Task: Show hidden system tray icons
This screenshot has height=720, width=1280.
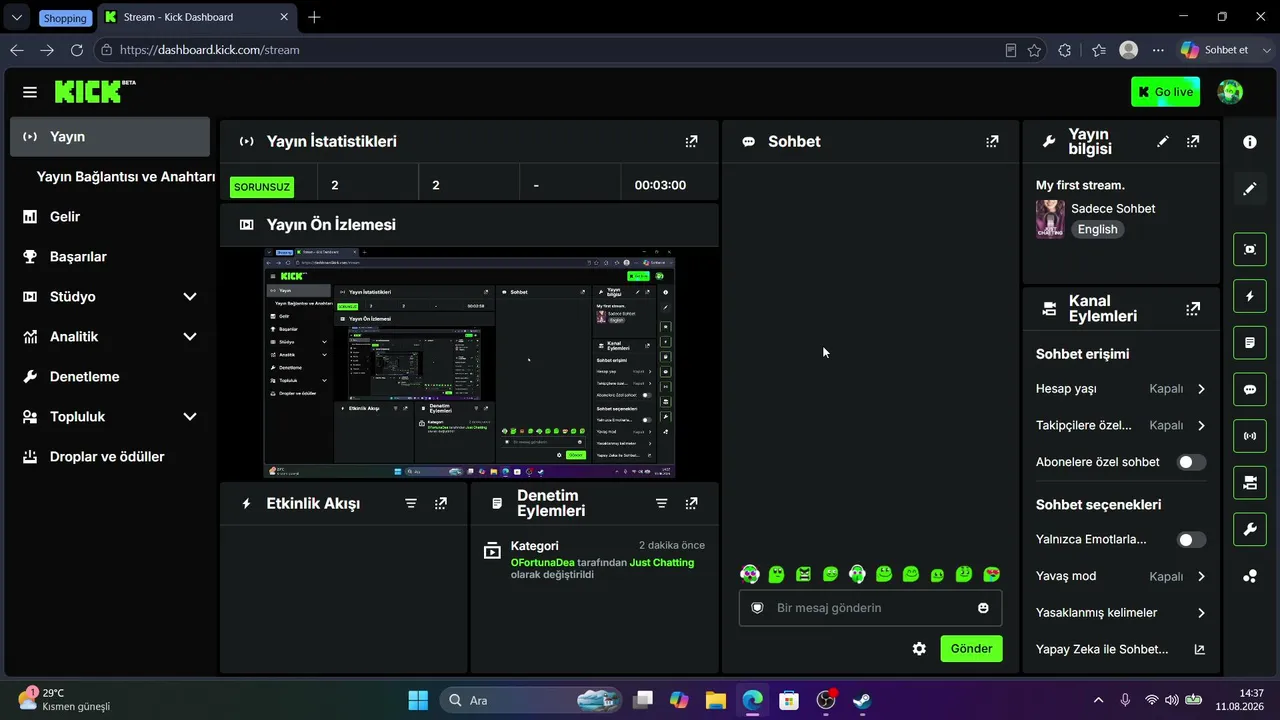Action: coord(1098,700)
